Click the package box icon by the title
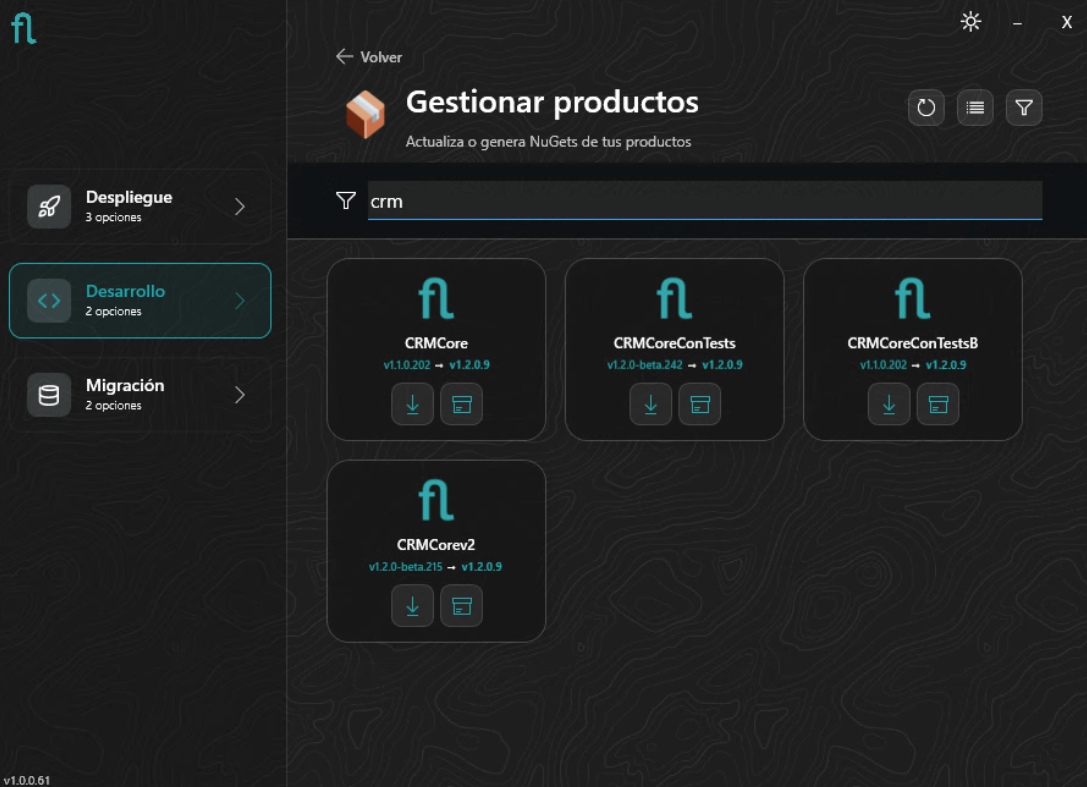 (x=365, y=114)
